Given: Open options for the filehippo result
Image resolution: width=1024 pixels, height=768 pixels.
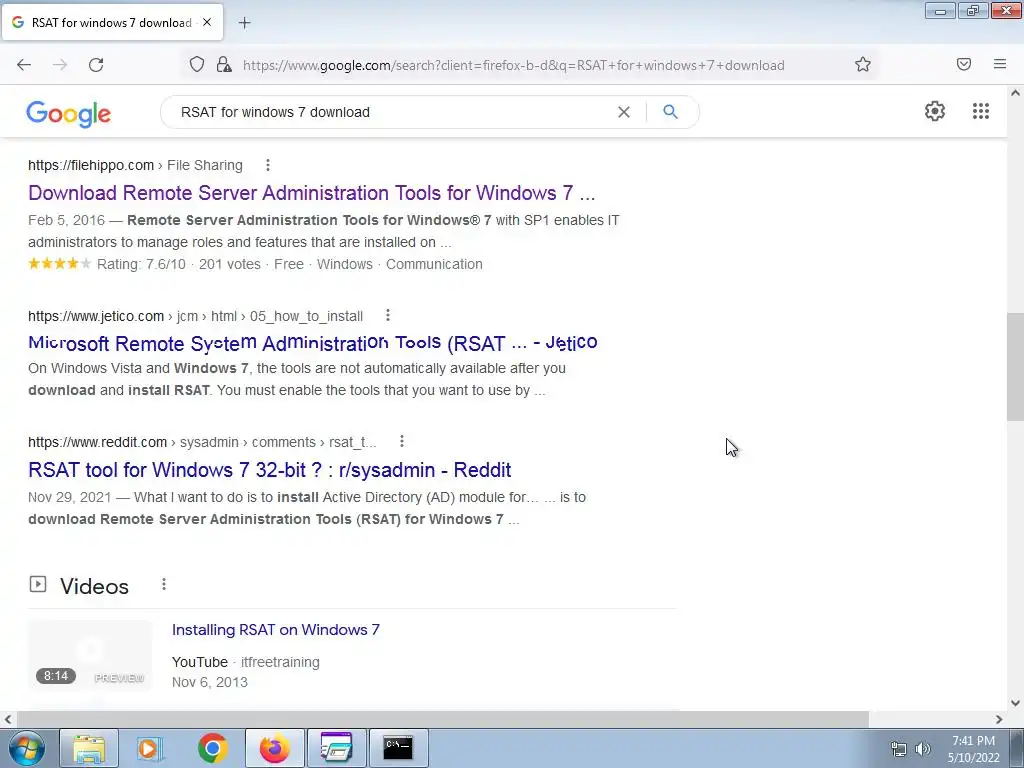Looking at the screenshot, I should [268, 165].
